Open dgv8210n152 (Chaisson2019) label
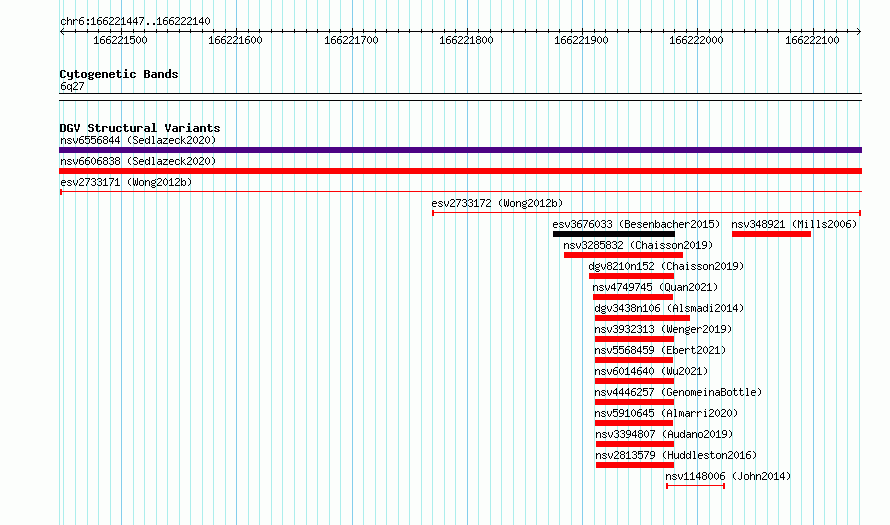 tap(666, 266)
